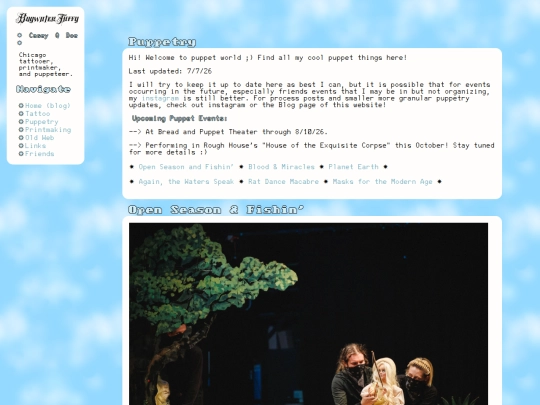Jump to Open Season and Fishin' link
Image resolution: width=540 pixels, height=405 pixels.
186,167
